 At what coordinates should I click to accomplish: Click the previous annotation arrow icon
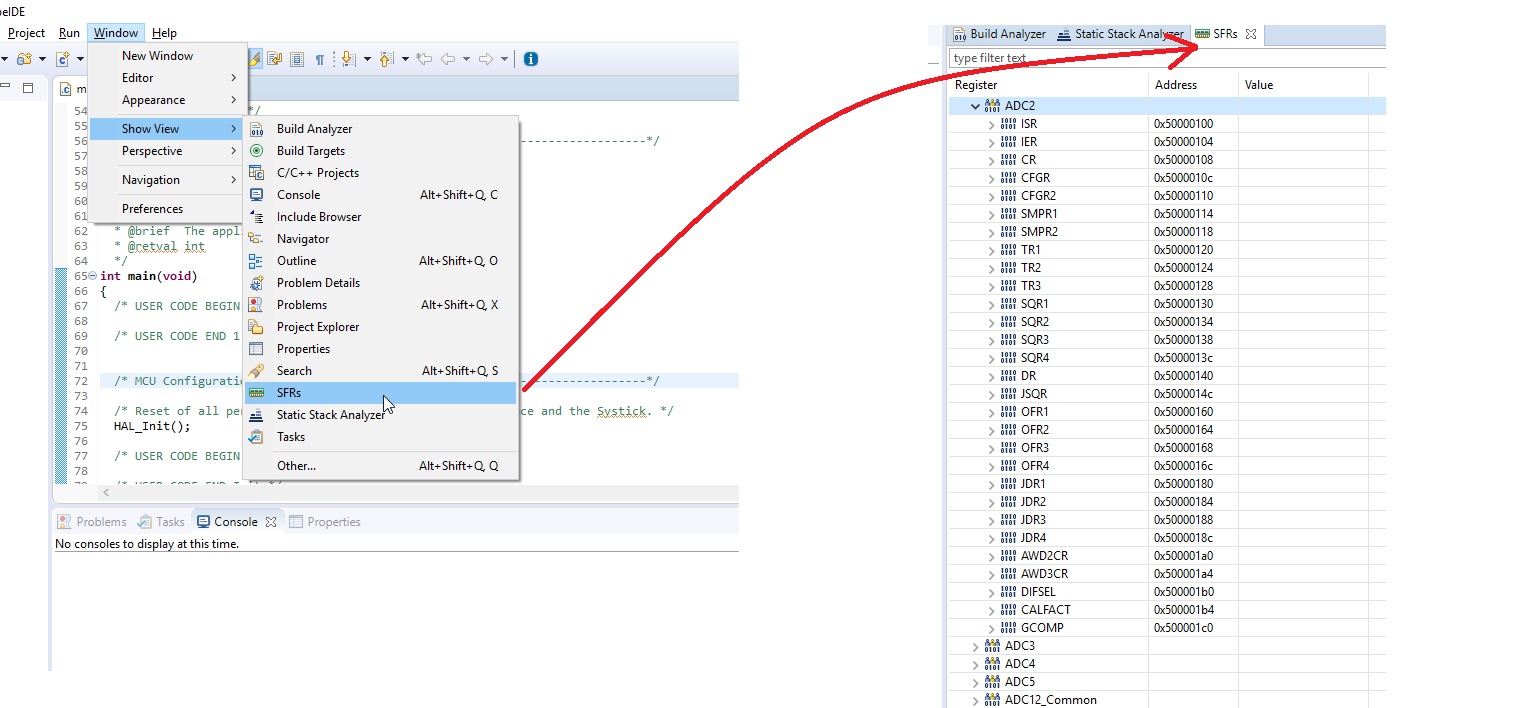386,59
